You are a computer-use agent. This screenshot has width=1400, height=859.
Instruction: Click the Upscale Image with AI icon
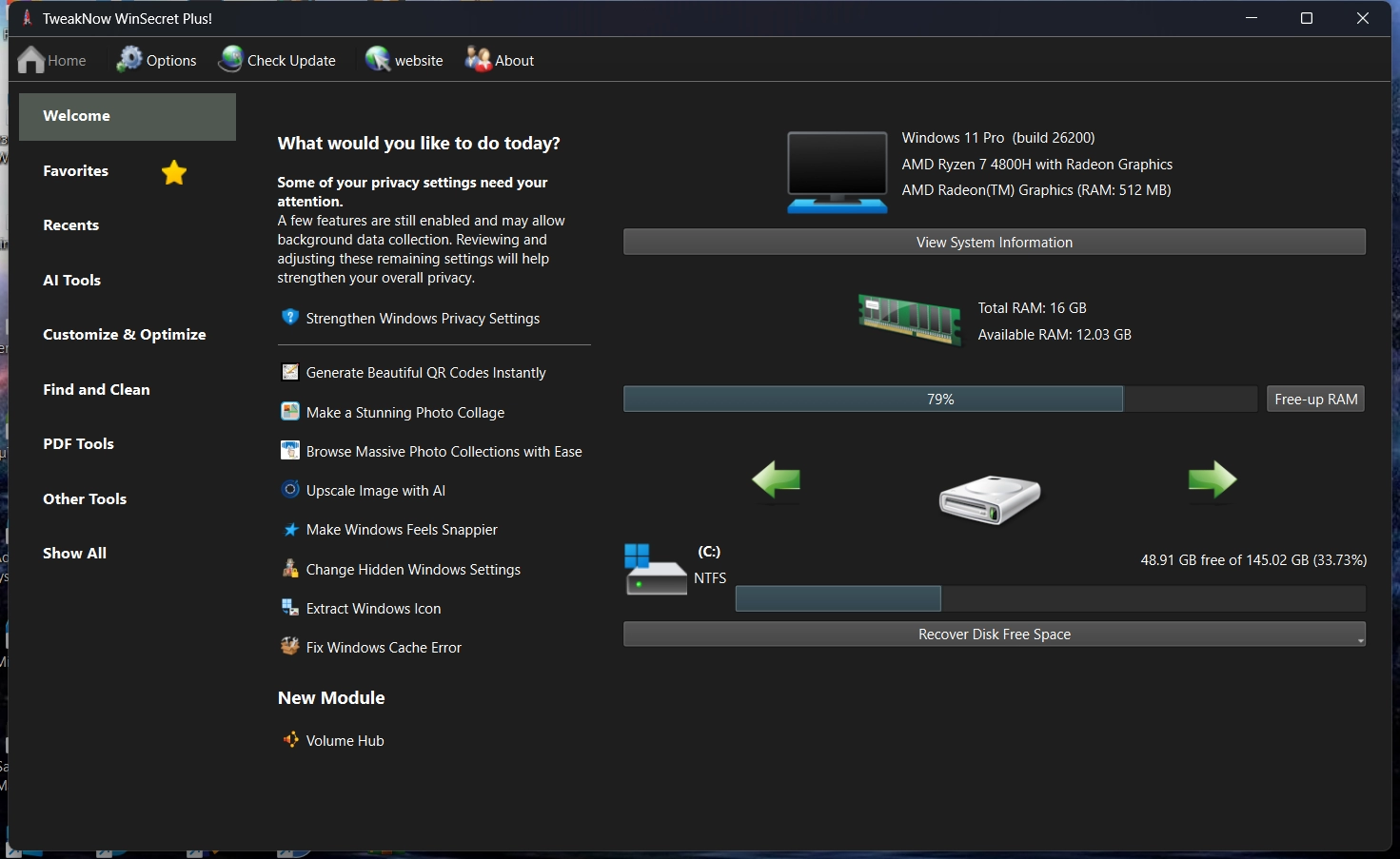(x=290, y=489)
